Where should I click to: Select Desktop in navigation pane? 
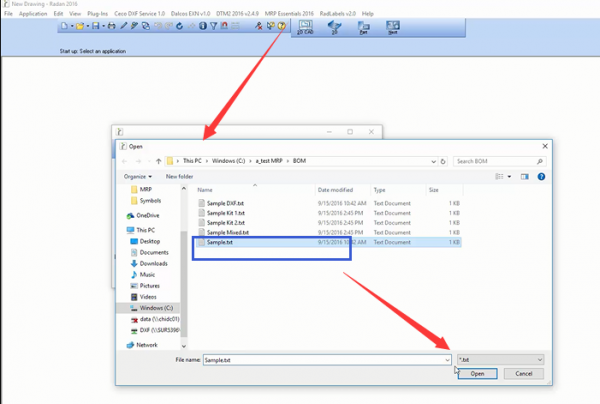(x=150, y=241)
